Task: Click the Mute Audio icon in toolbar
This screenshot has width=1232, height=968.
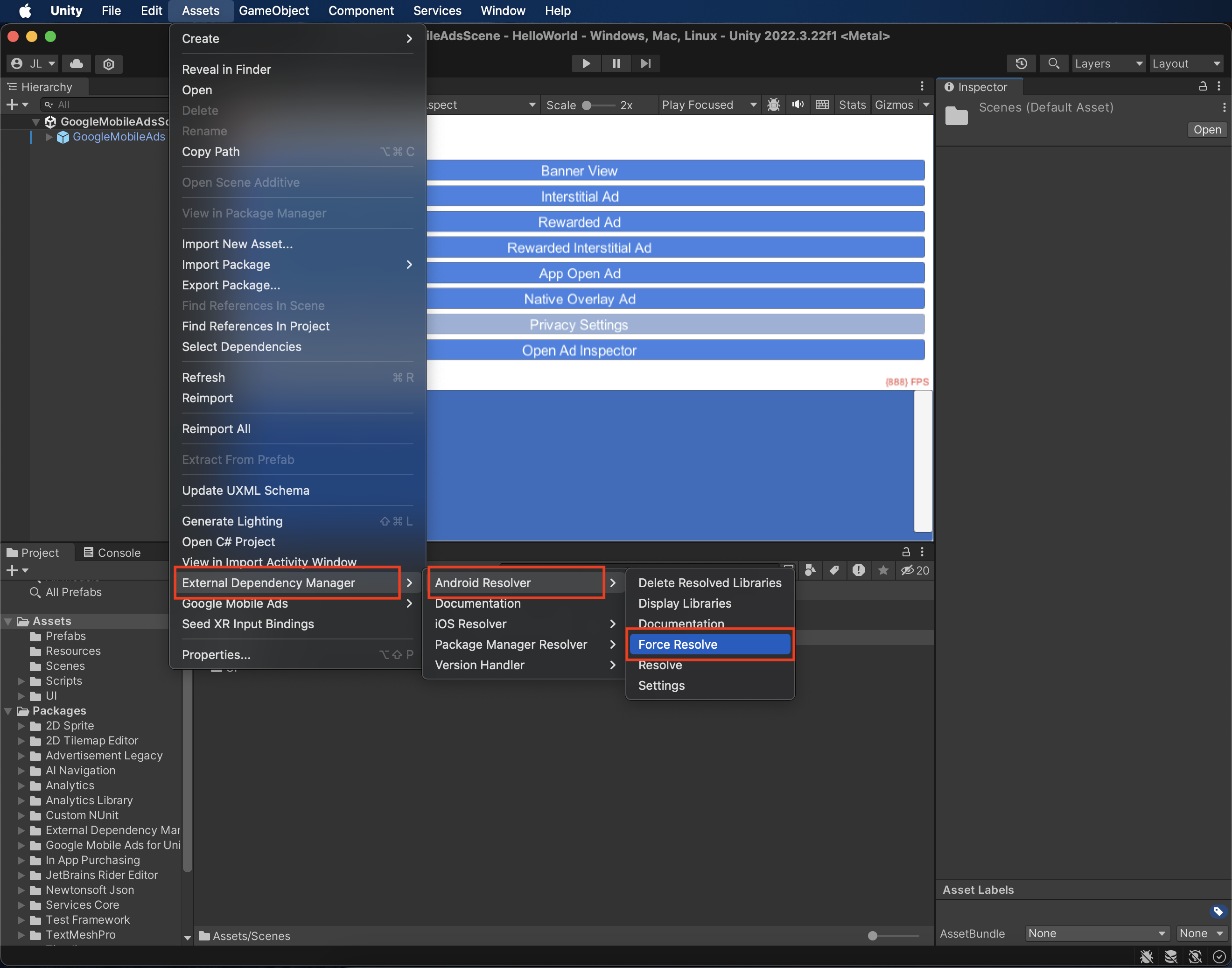Action: tap(798, 104)
